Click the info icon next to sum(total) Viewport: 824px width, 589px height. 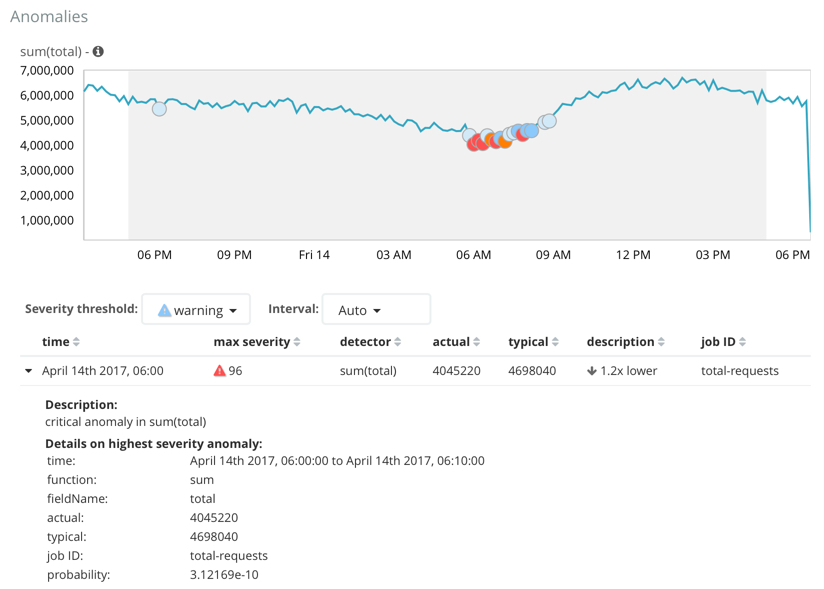97,51
